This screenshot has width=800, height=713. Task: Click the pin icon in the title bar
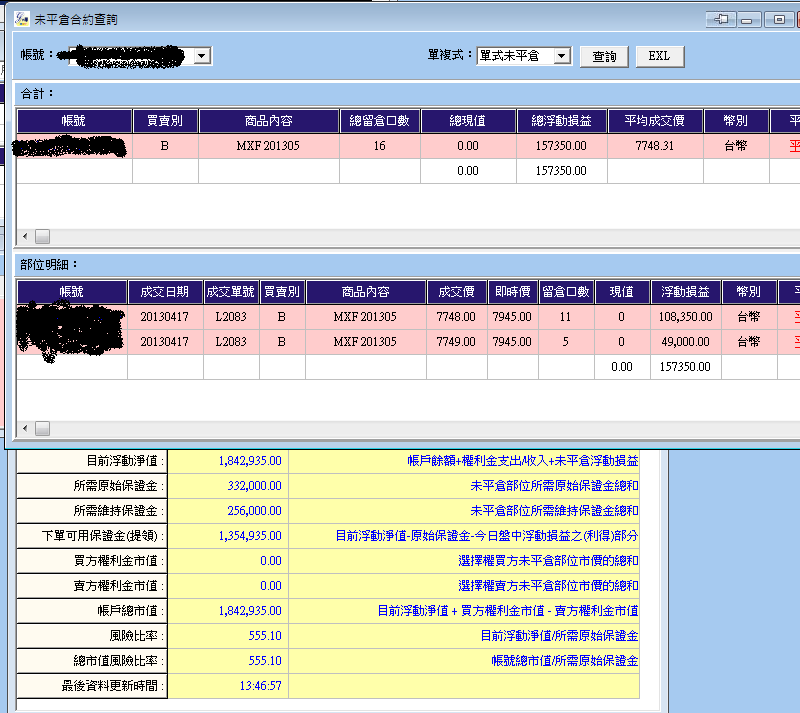point(720,19)
